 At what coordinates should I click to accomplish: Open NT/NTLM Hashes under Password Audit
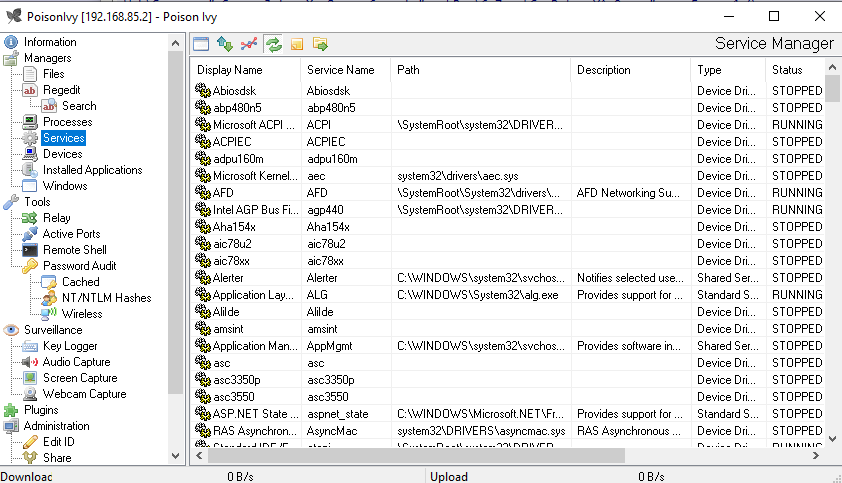pyautogui.click(x=106, y=298)
